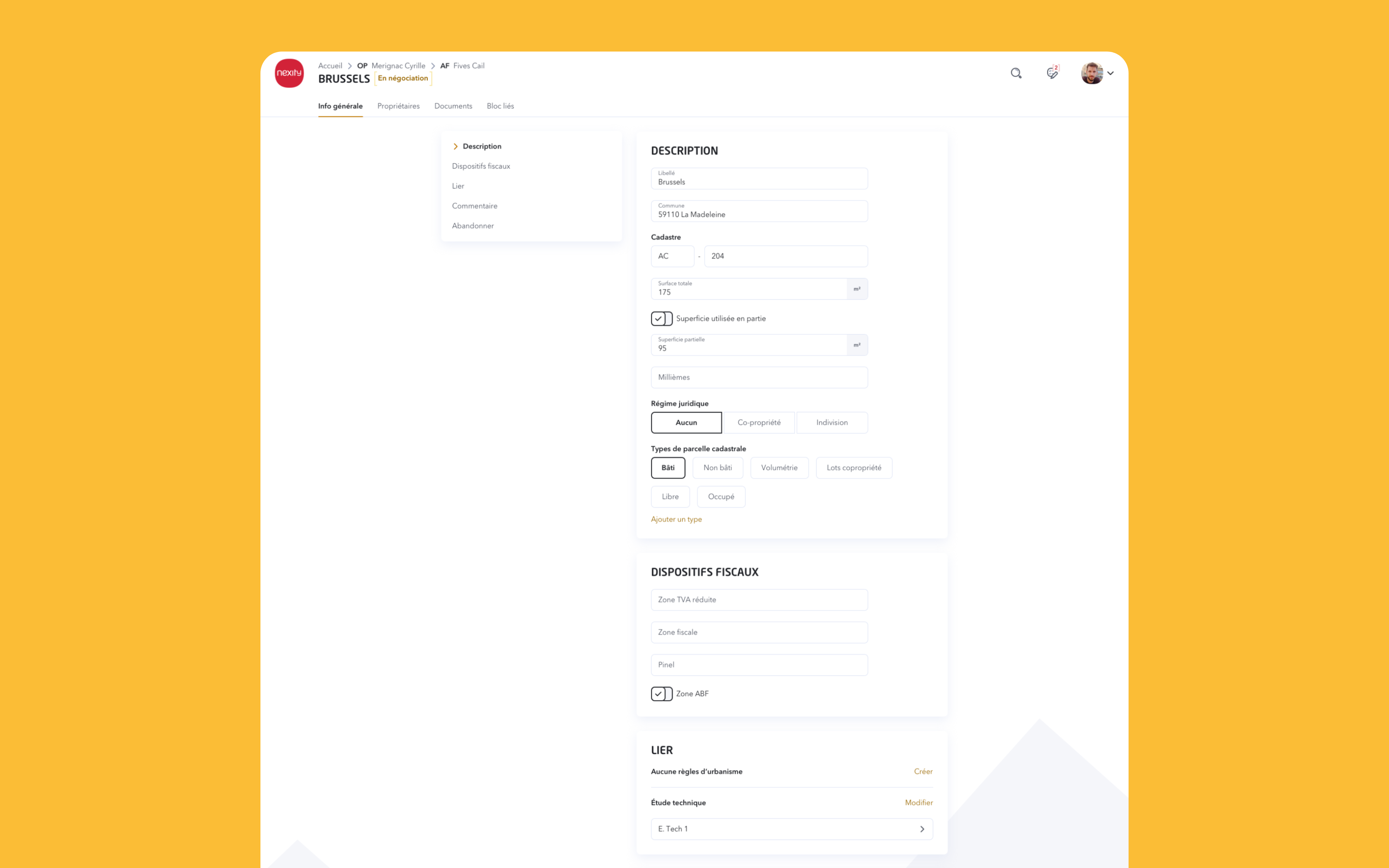This screenshot has height=868, width=1389.
Task: Click the Millièmes input field
Action: click(x=759, y=377)
